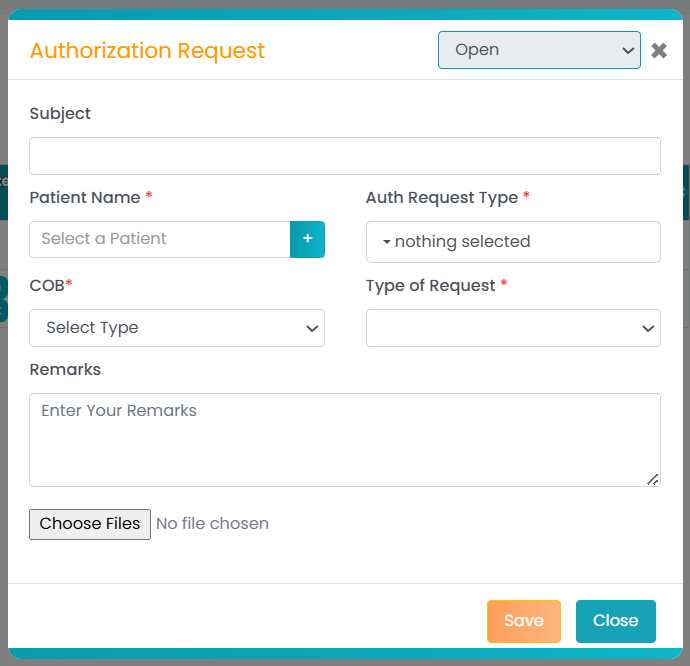Click the plus icon to add a patient
This screenshot has width=690, height=666.
307,239
